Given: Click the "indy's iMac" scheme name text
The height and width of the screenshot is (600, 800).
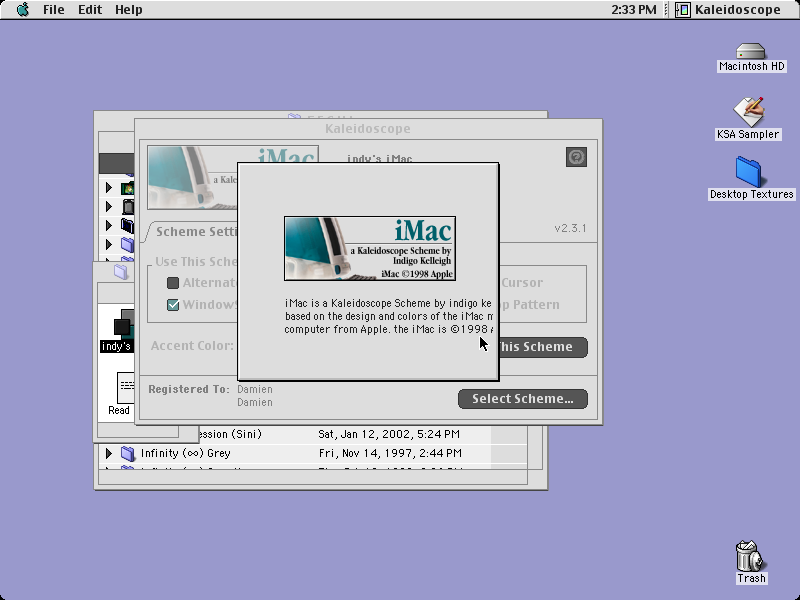Looking at the screenshot, I should pos(380,159).
